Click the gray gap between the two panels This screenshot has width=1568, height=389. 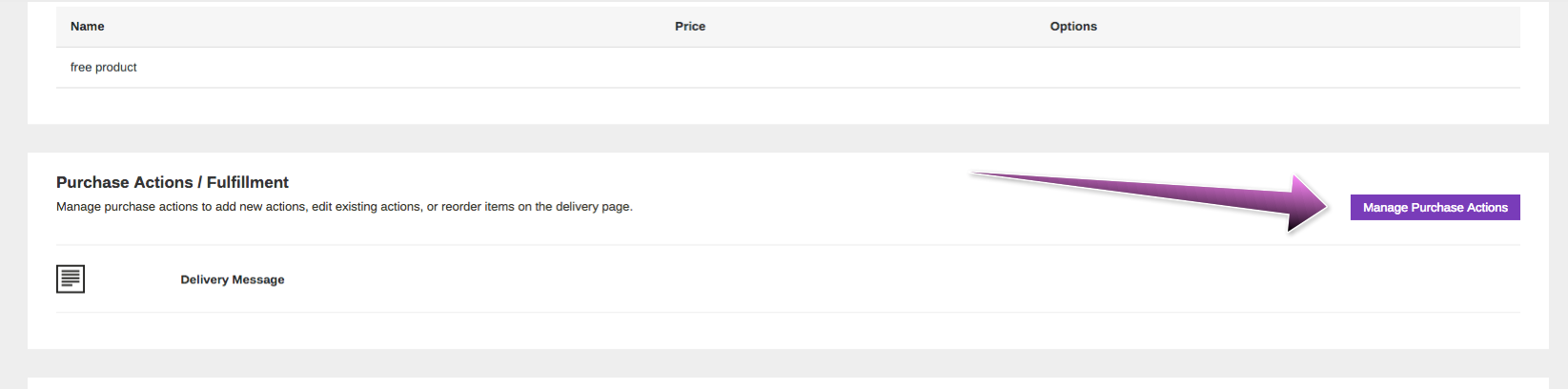point(788,138)
